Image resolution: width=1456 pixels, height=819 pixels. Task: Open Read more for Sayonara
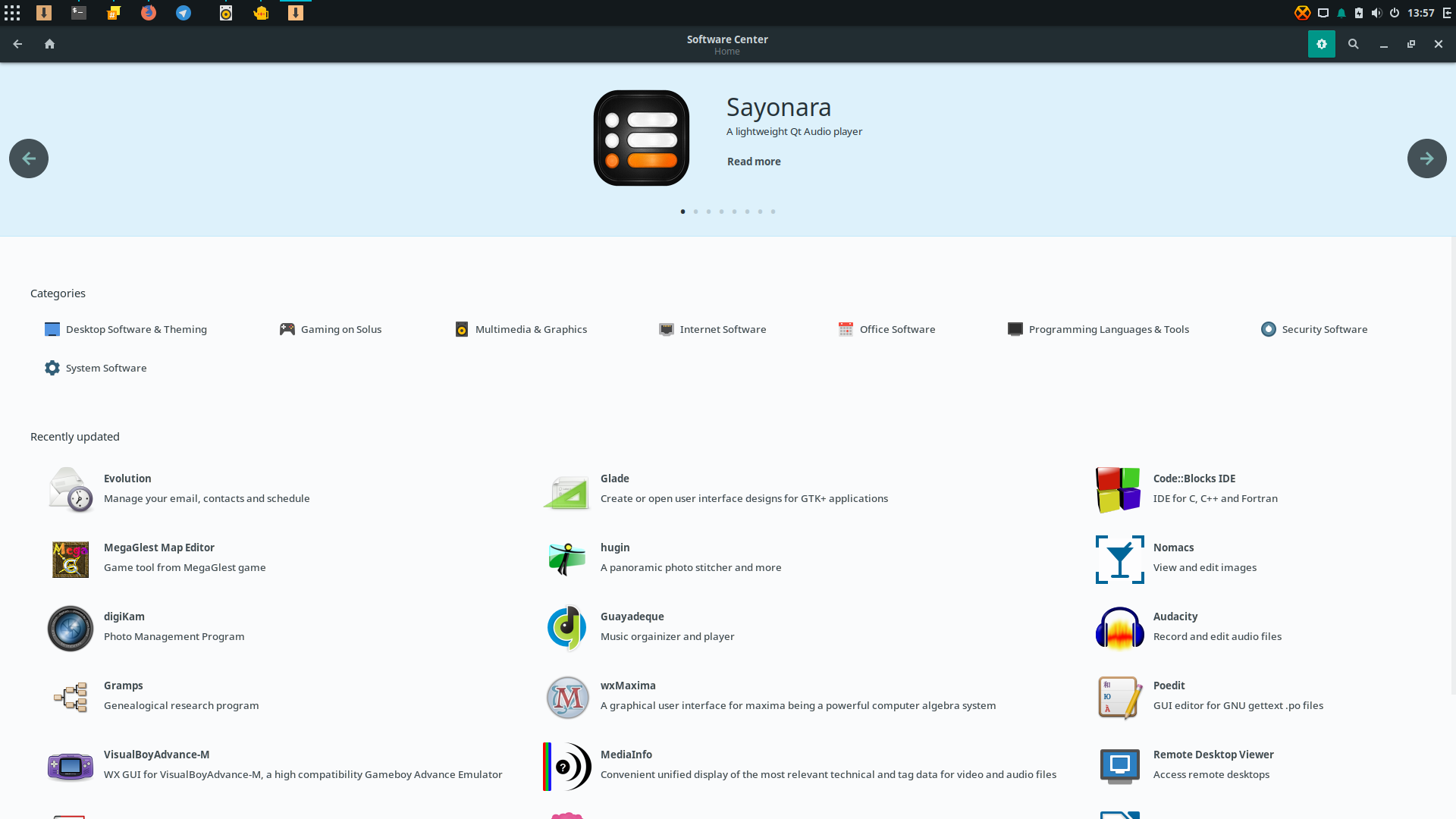pos(754,162)
